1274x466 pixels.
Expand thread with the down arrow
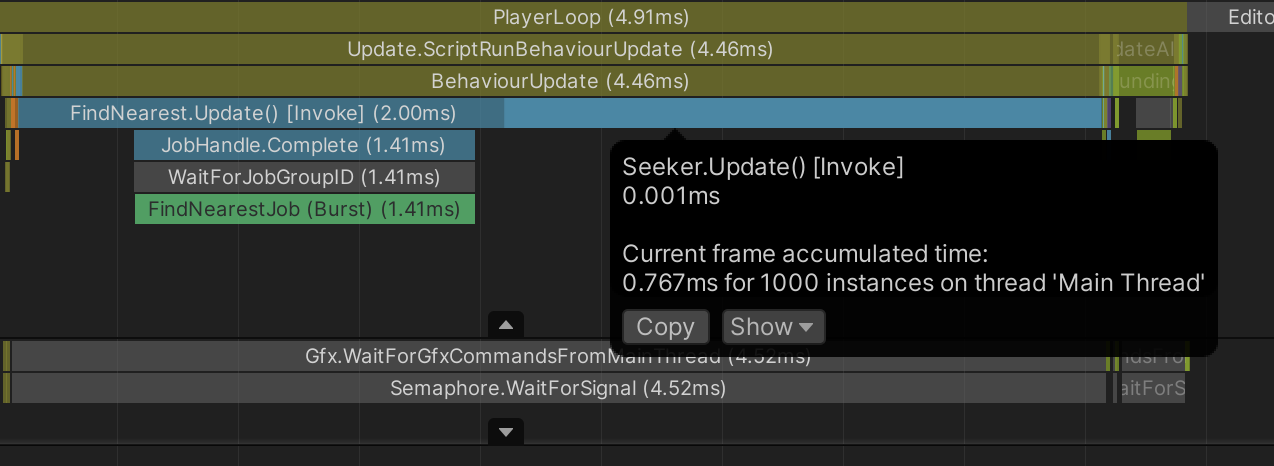[x=506, y=432]
